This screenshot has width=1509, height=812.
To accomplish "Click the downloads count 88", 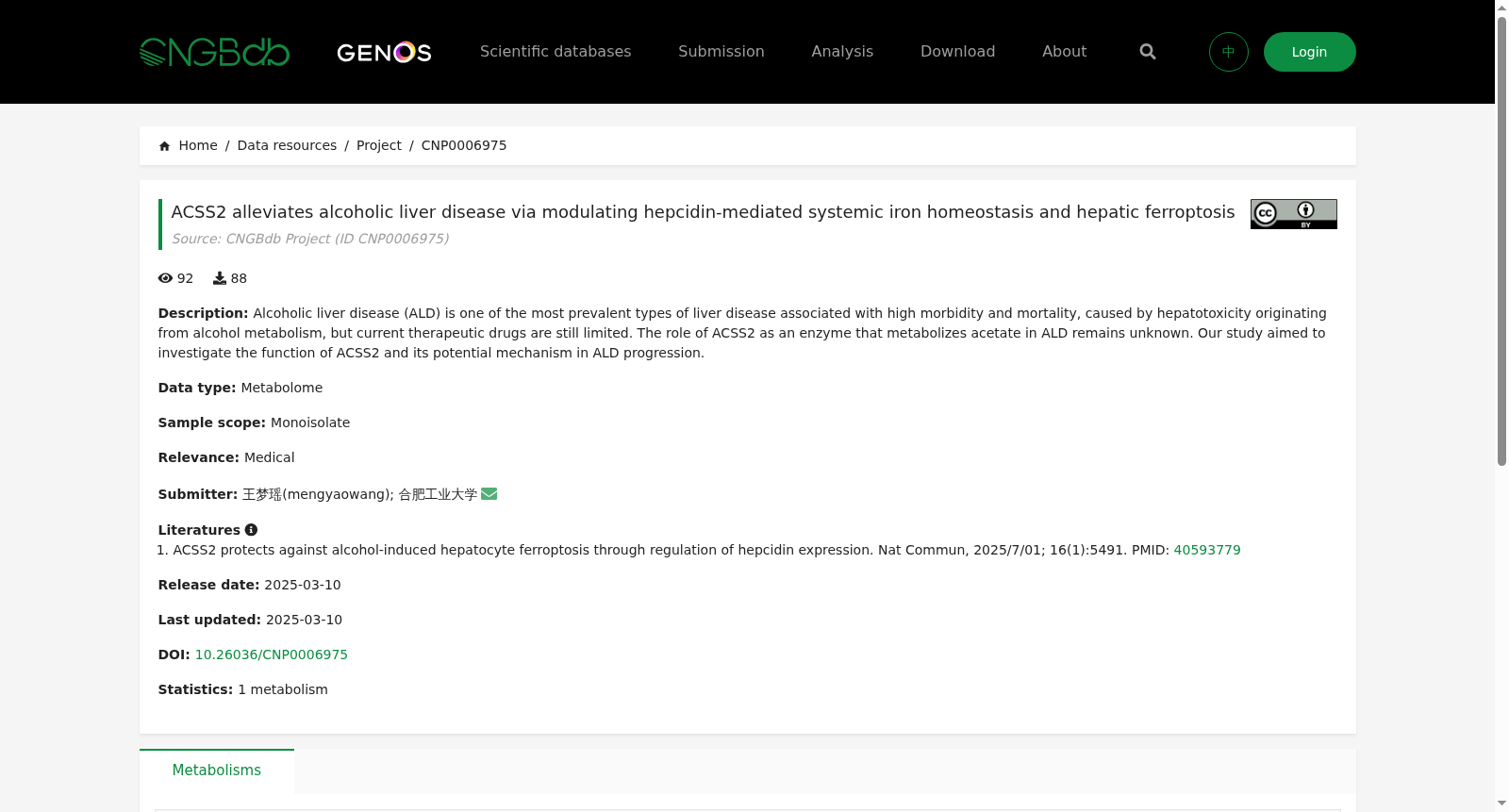I will pyautogui.click(x=239, y=278).
